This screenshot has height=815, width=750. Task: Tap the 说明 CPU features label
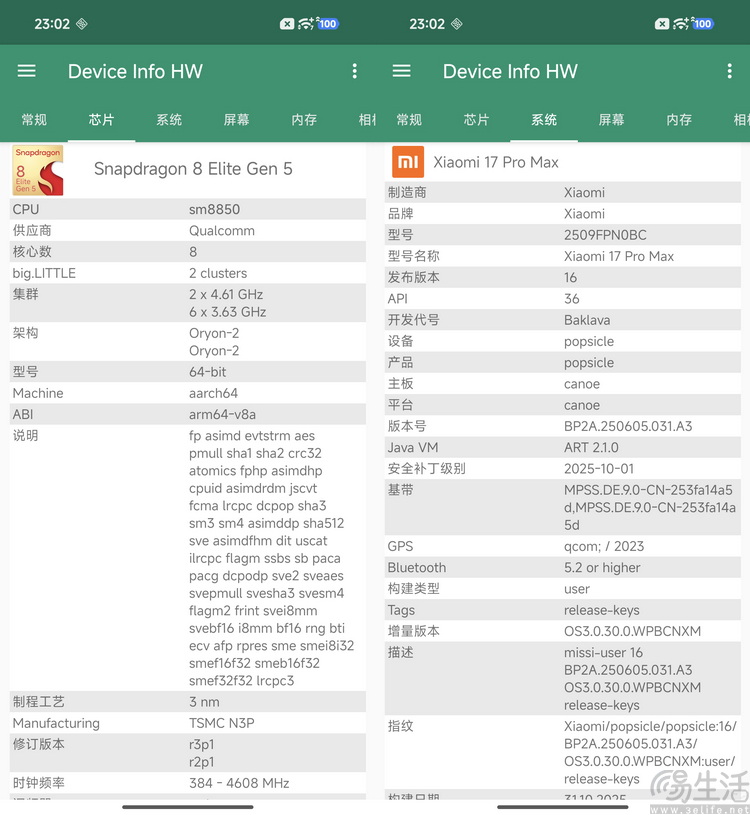coord(25,436)
